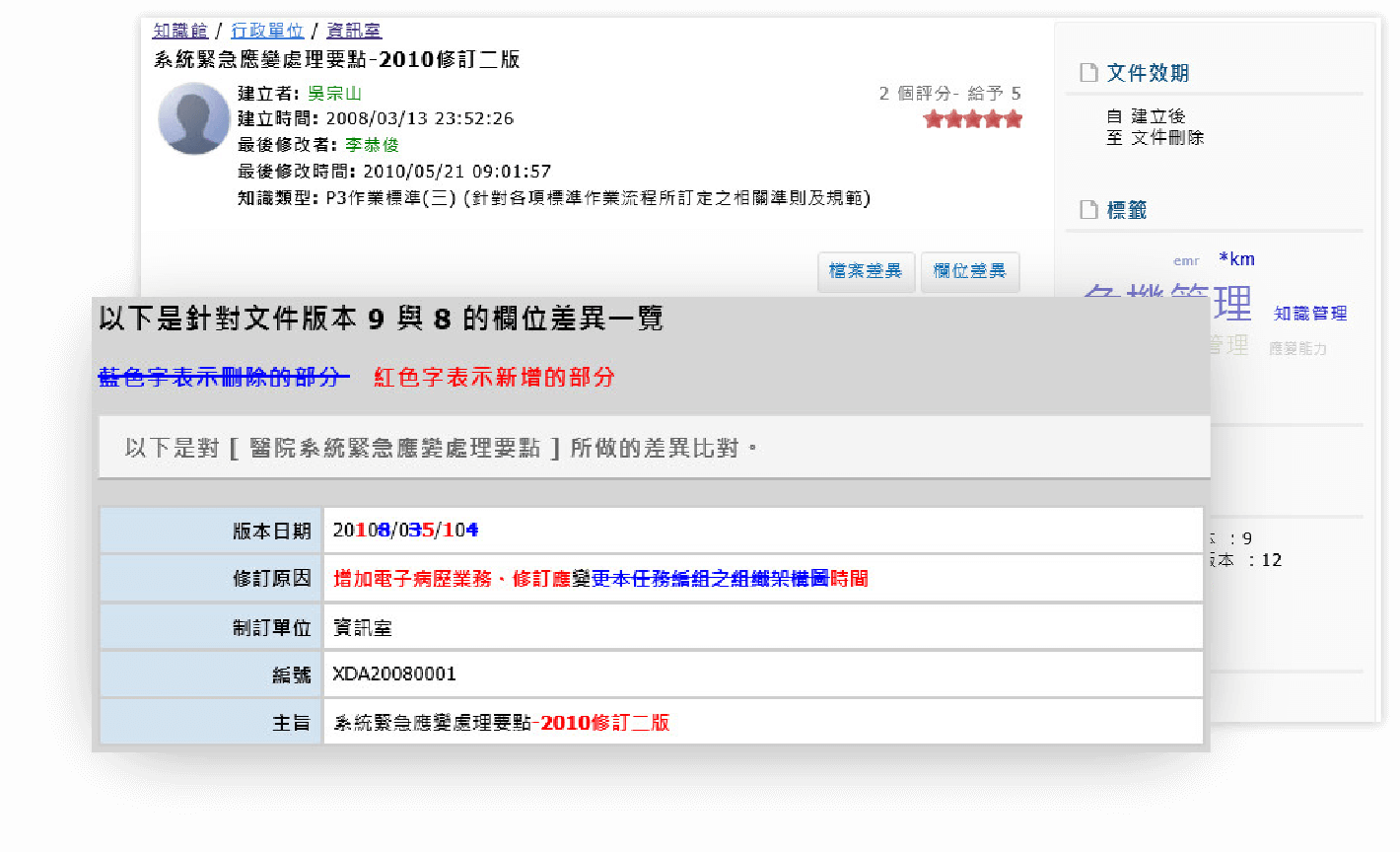
Task: Select the emr tag
Action: pyautogui.click(x=1186, y=261)
